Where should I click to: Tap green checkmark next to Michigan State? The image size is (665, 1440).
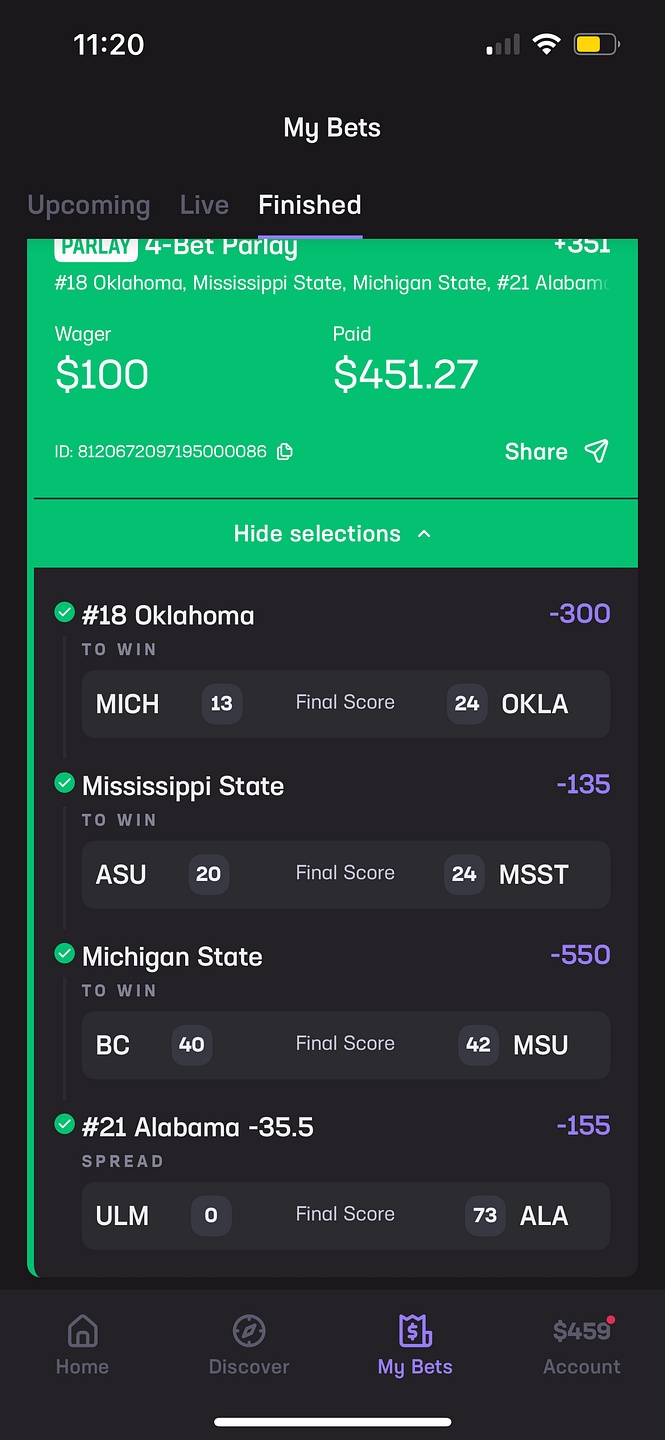click(65, 954)
